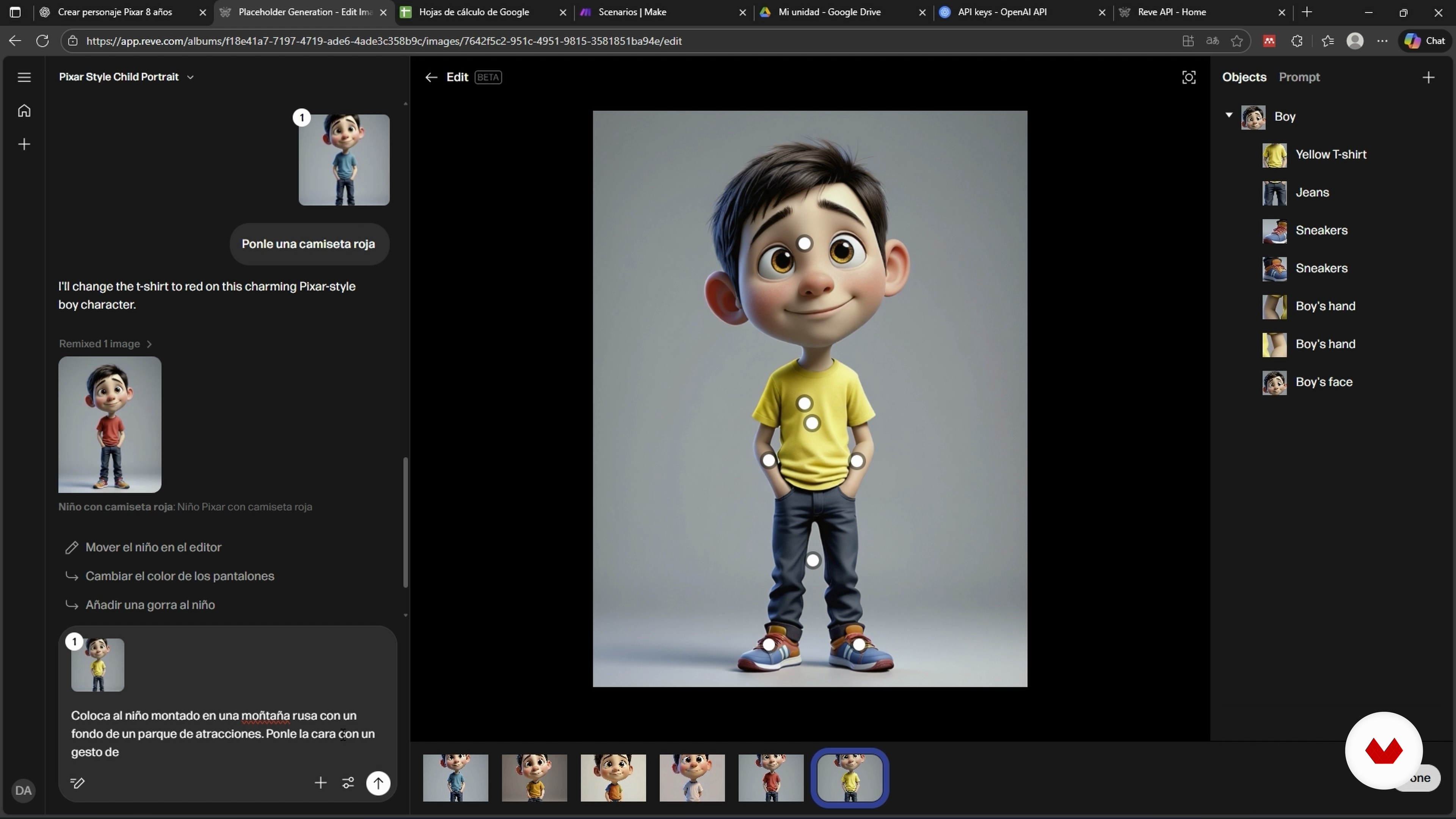1456x819 pixels.
Task: Expand Remixed 1 image details
Action: (106, 344)
